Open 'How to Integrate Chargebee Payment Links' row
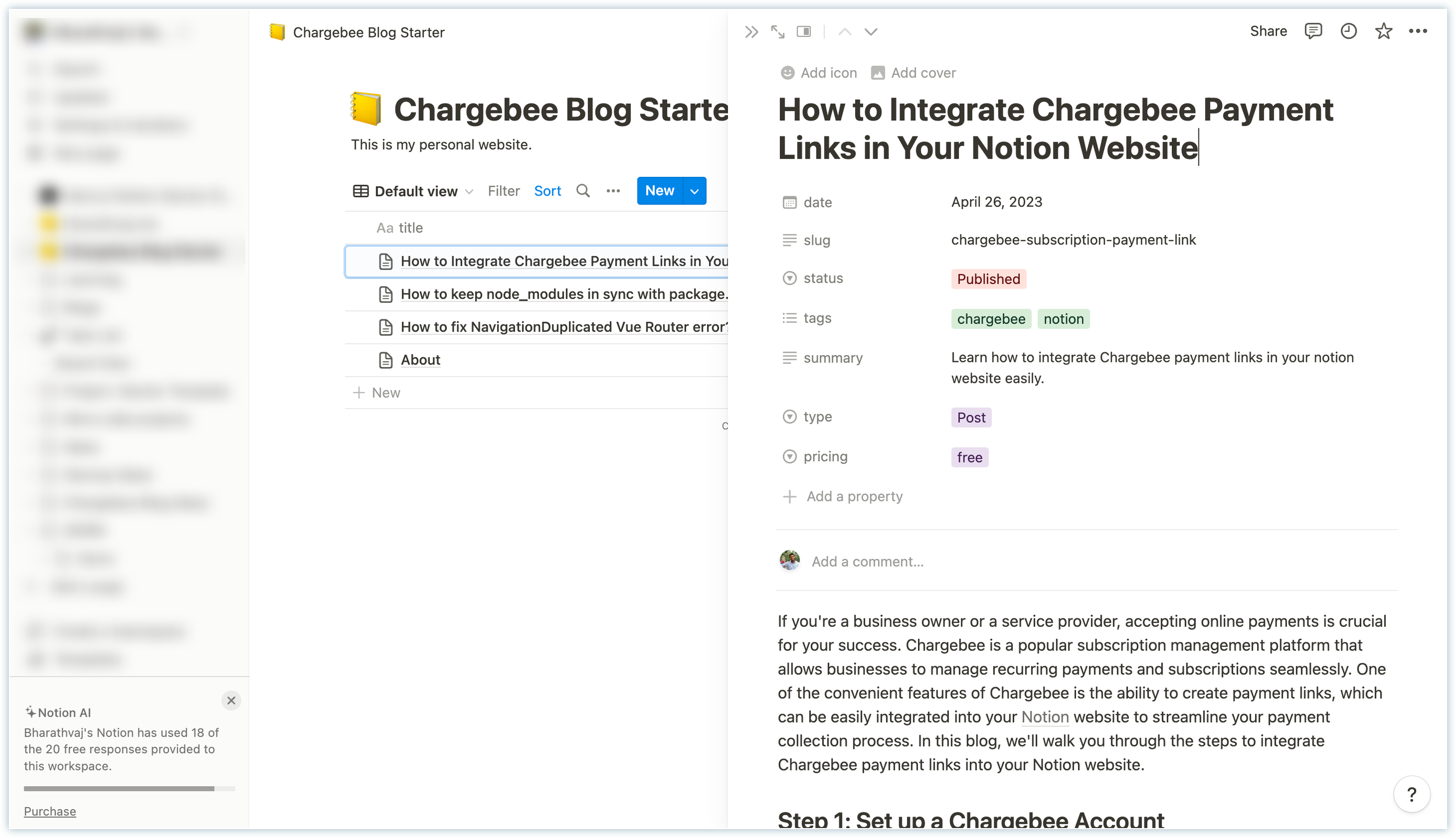 [x=536, y=262]
